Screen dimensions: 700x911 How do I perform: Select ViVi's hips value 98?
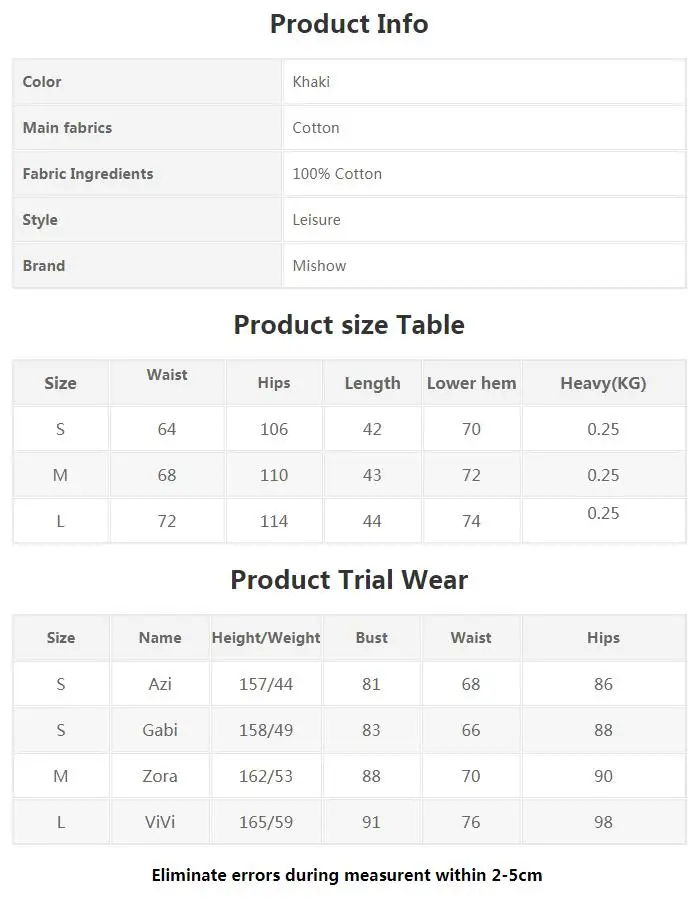coord(603,822)
